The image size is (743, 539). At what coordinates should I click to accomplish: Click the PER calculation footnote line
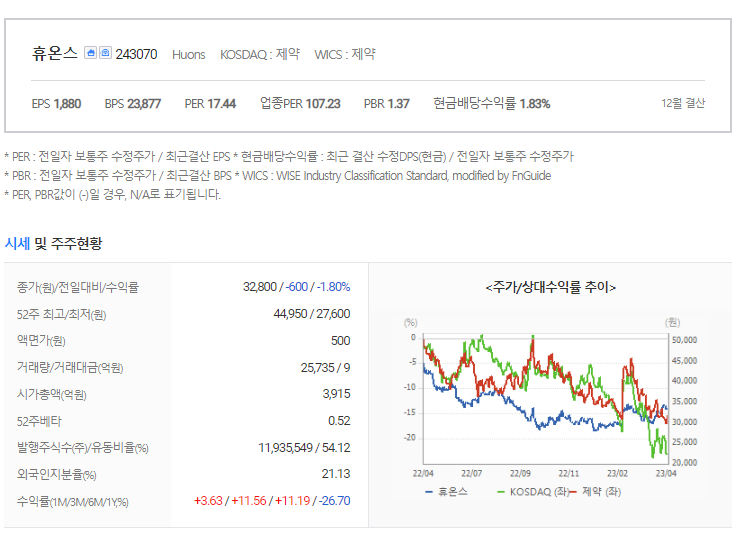pyautogui.click(x=289, y=156)
